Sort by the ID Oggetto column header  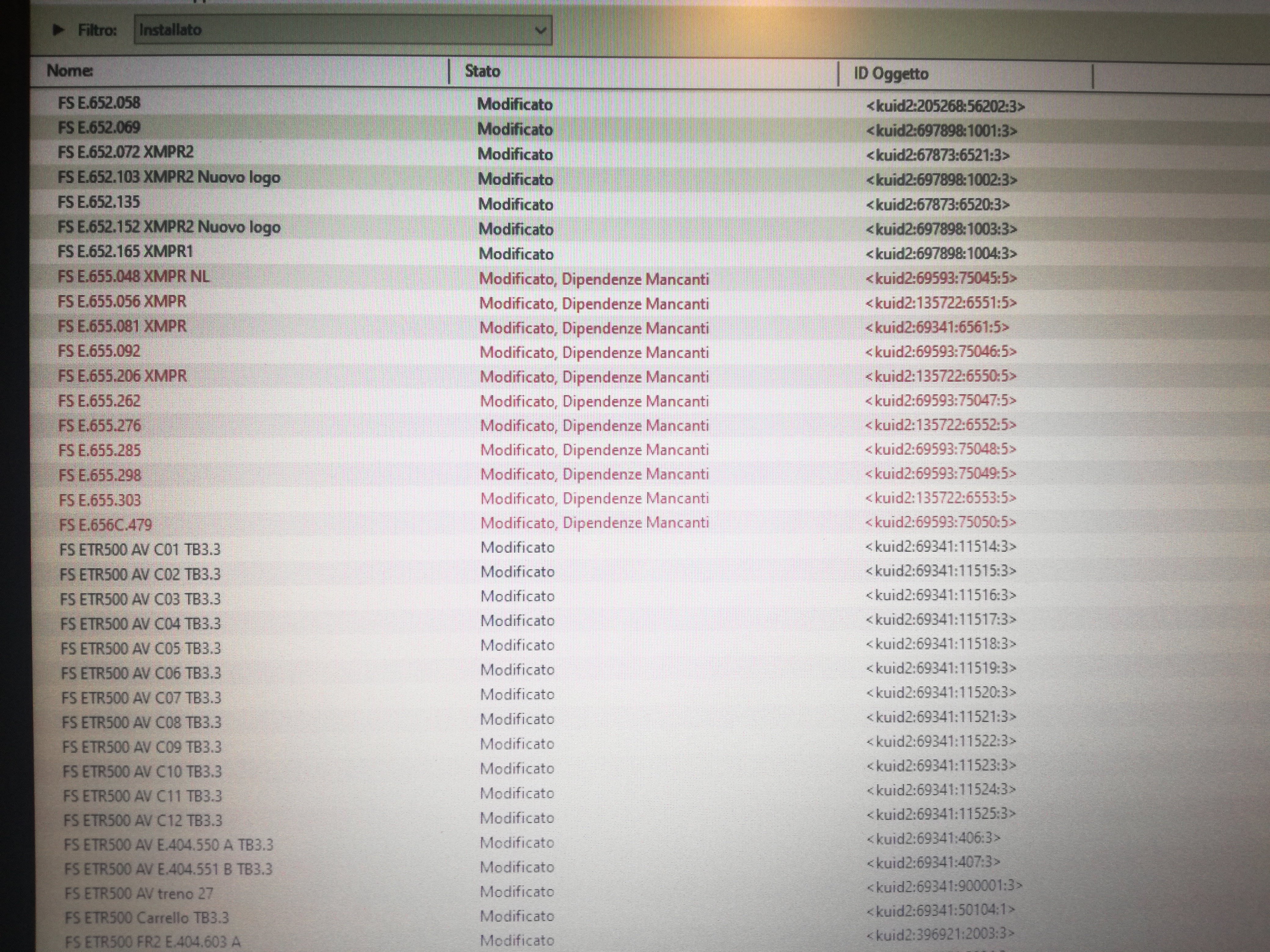tap(891, 74)
